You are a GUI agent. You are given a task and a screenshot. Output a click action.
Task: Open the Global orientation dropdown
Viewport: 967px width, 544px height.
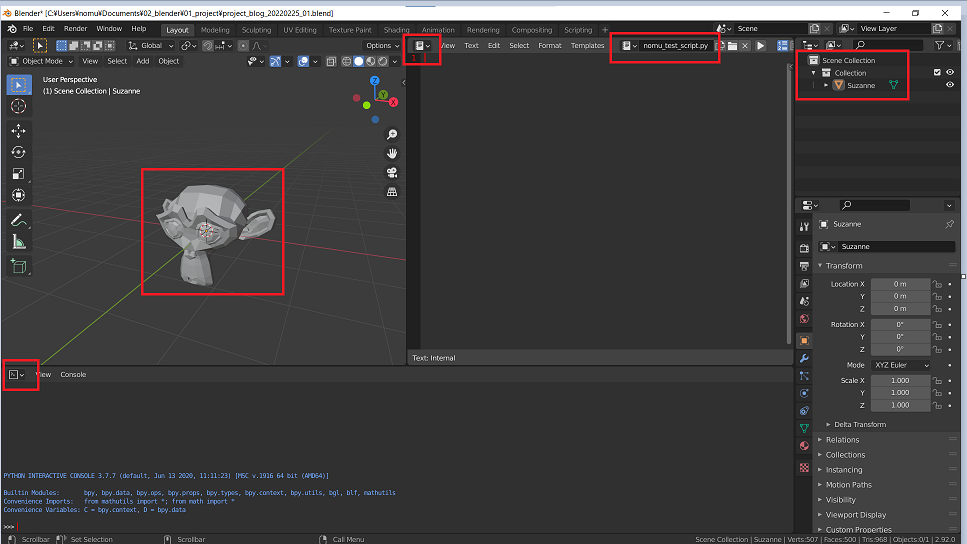pos(151,46)
